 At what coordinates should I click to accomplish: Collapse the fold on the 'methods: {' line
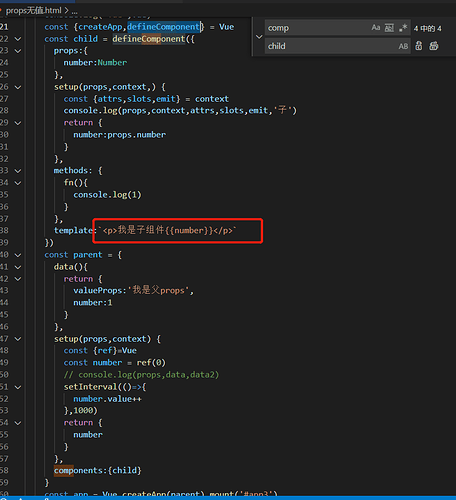[x=18, y=171]
